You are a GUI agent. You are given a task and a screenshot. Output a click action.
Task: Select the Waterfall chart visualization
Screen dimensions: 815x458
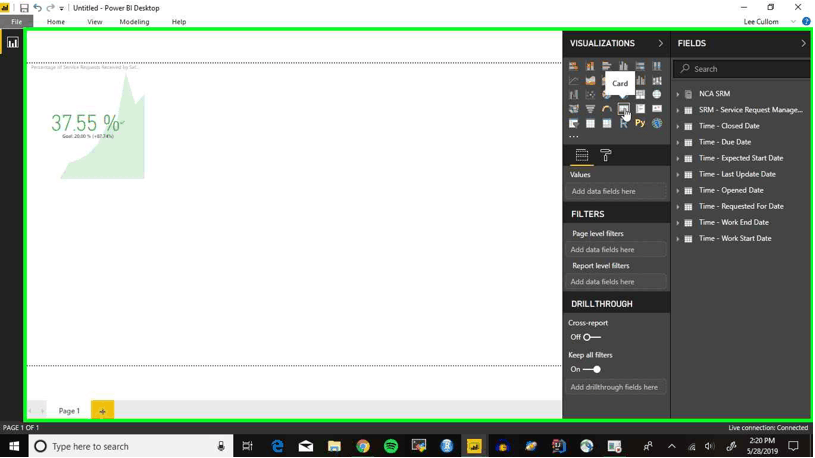(573, 95)
